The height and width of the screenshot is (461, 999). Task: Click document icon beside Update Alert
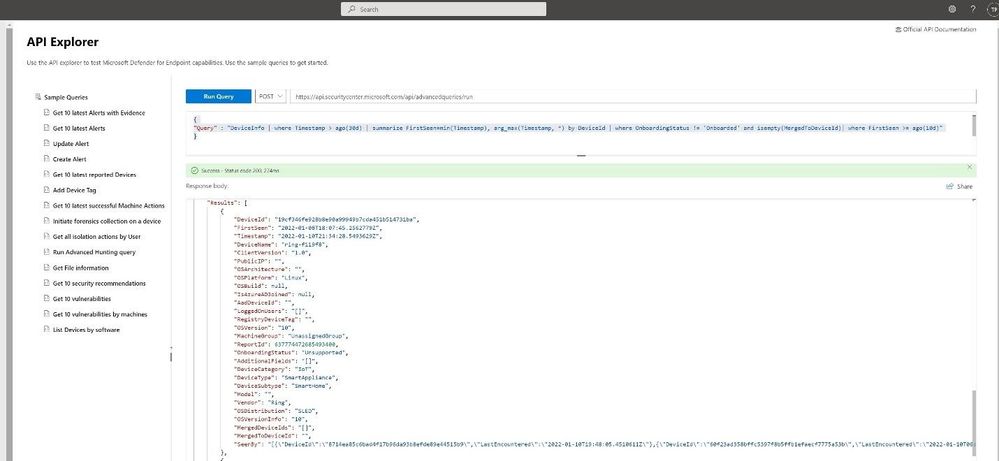coord(47,144)
